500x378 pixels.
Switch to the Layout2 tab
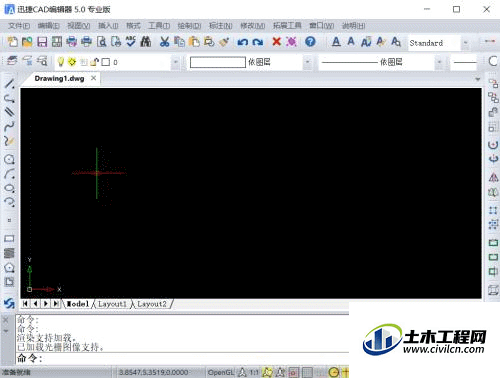[x=152, y=304]
